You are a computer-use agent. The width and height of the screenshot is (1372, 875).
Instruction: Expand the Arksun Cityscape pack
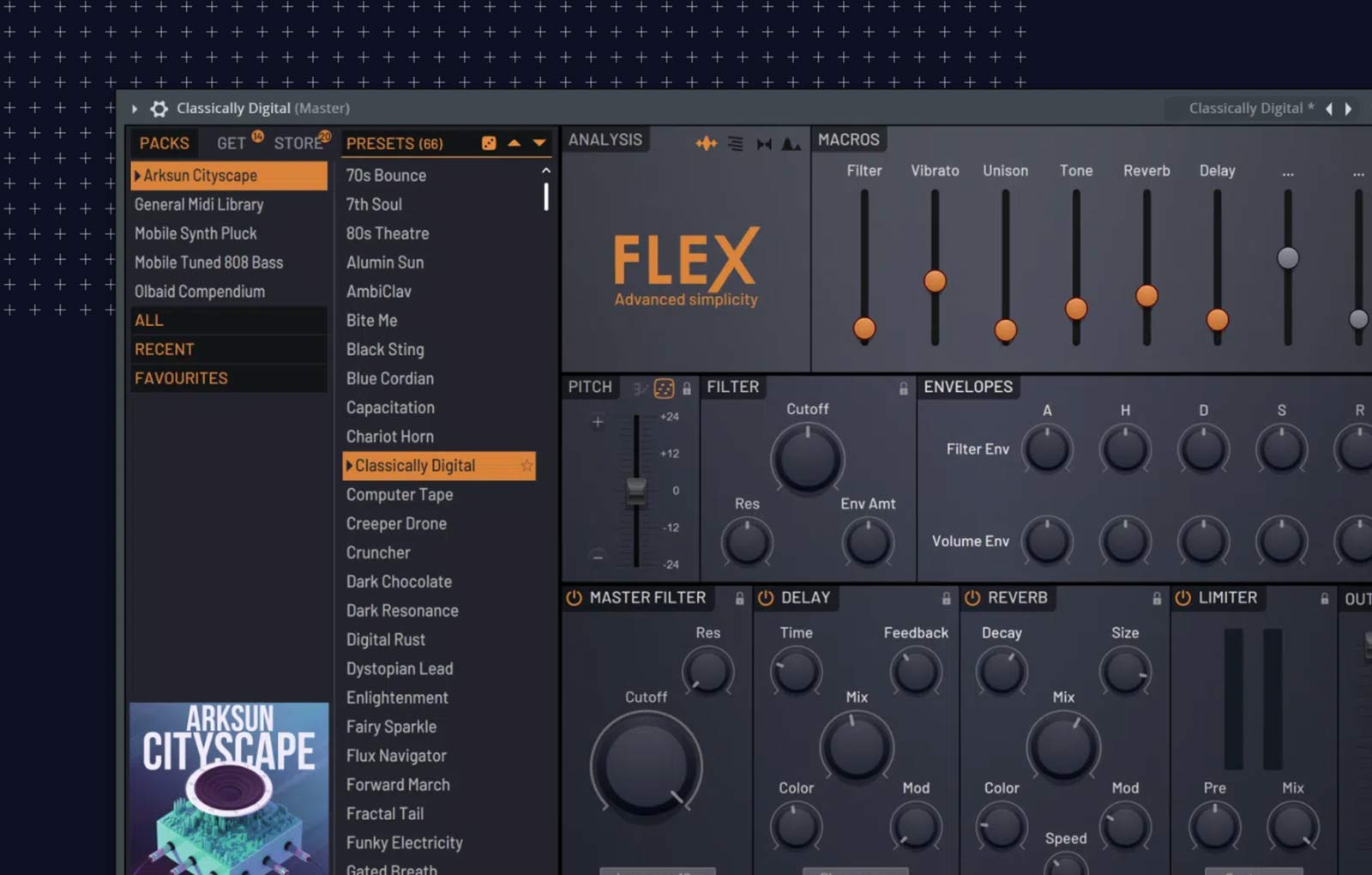point(137,176)
